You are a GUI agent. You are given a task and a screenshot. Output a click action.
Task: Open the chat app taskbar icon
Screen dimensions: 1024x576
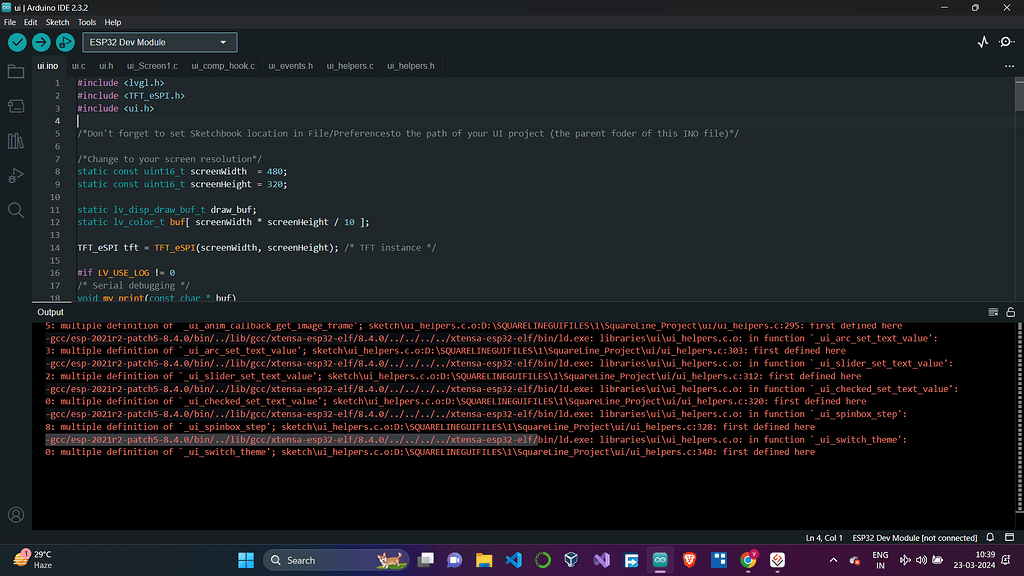click(x=455, y=560)
